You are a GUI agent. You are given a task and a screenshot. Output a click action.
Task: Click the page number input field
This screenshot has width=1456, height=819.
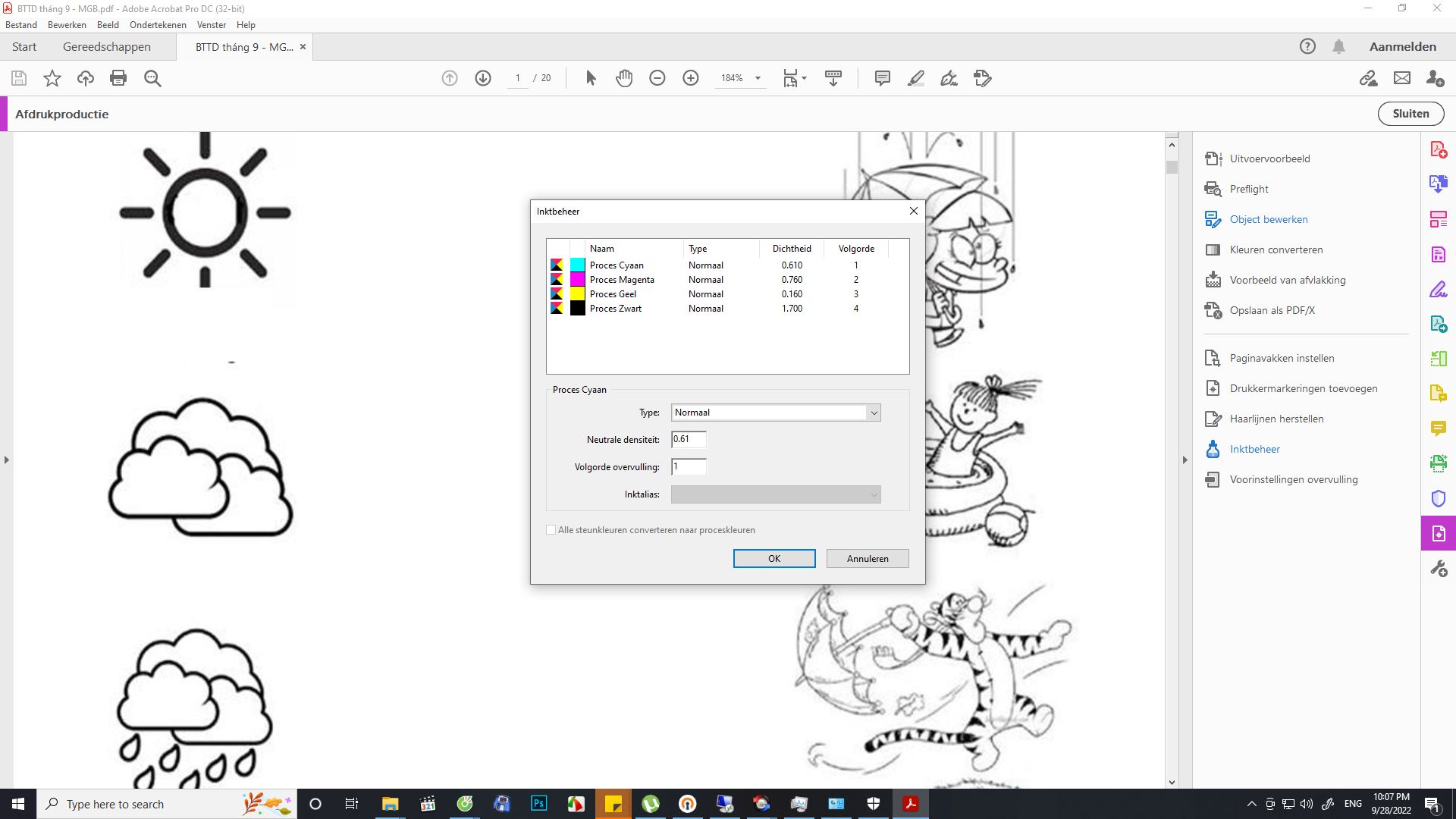[516, 78]
